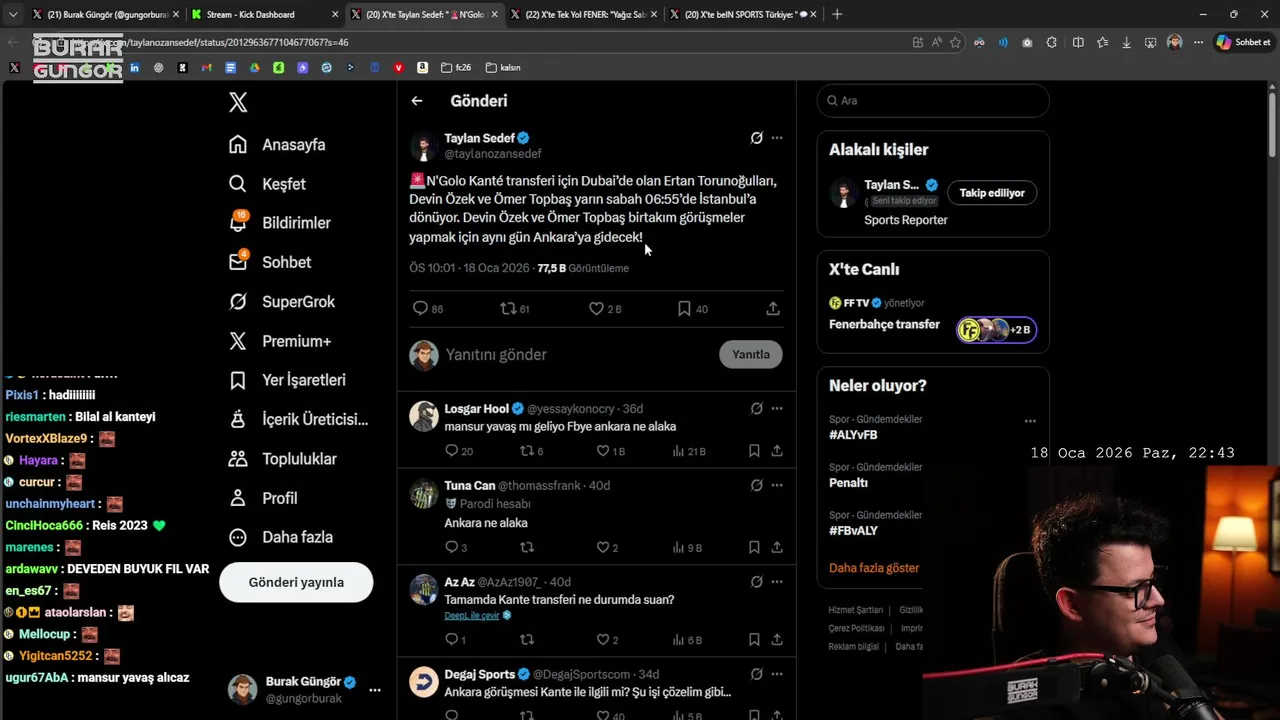The height and width of the screenshot is (720, 1280).
Task: Click Daha fazla göster link
Action: pos(874,568)
